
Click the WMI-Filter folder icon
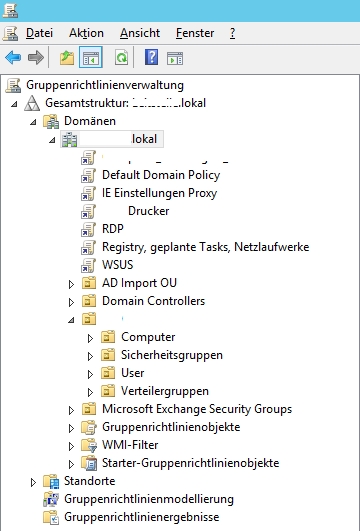(x=89, y=445)
